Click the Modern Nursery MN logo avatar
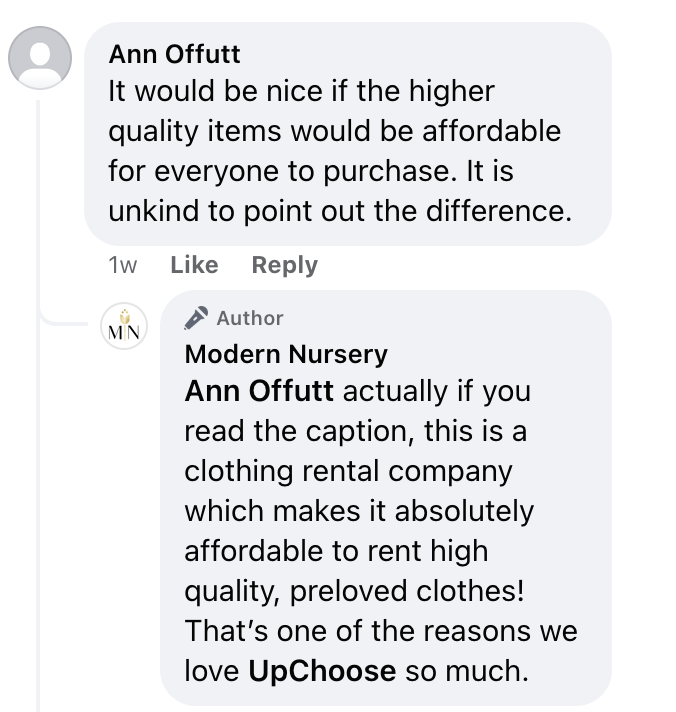 124,326
